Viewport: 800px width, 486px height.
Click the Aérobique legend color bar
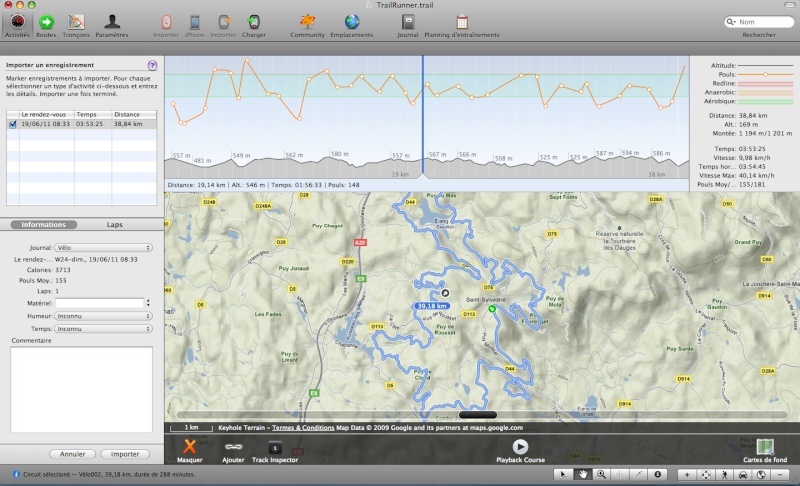coord(765,101)
